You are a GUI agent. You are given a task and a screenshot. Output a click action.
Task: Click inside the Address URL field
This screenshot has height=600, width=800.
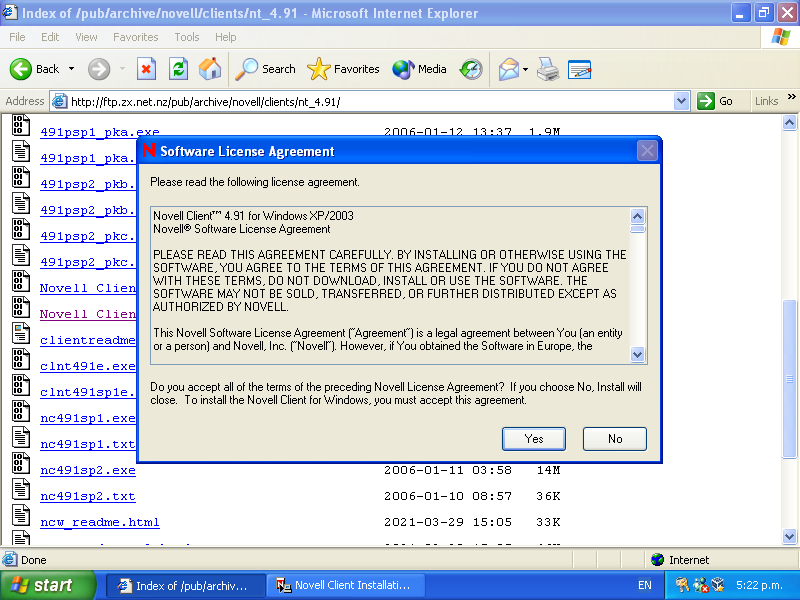tap(370, 102)
